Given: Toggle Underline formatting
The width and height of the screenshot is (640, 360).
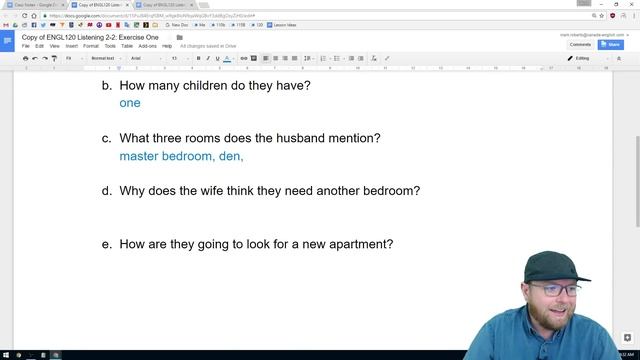Looking at the screenshot, I should pyautogui.click(x=217, y=58).
